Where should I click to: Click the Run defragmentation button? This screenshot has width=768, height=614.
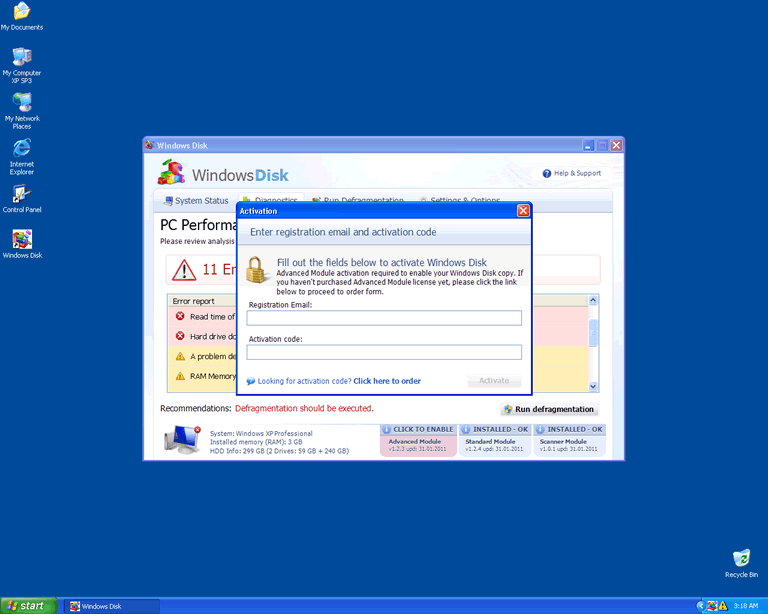click(x=549, y=409)
